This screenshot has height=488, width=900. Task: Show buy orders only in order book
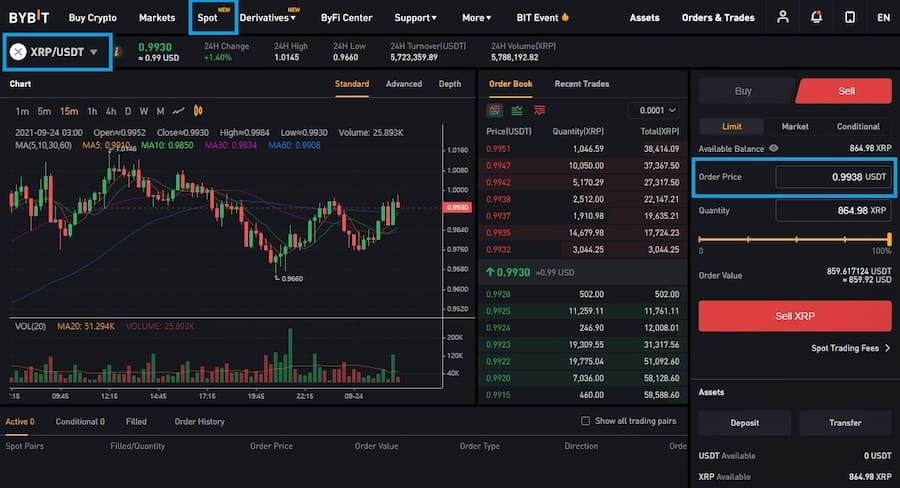(x=517, y=110)
